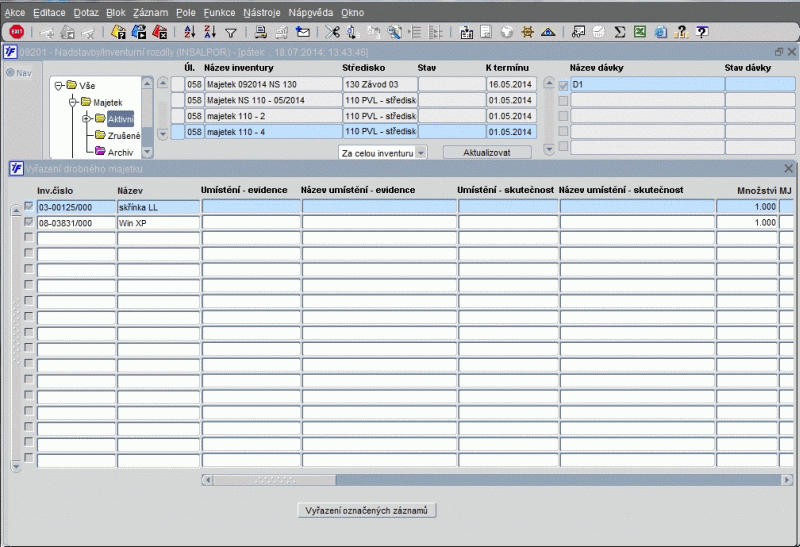
Task: Click horizontal scrollbar thumb under table
Action: pos(274,480)
